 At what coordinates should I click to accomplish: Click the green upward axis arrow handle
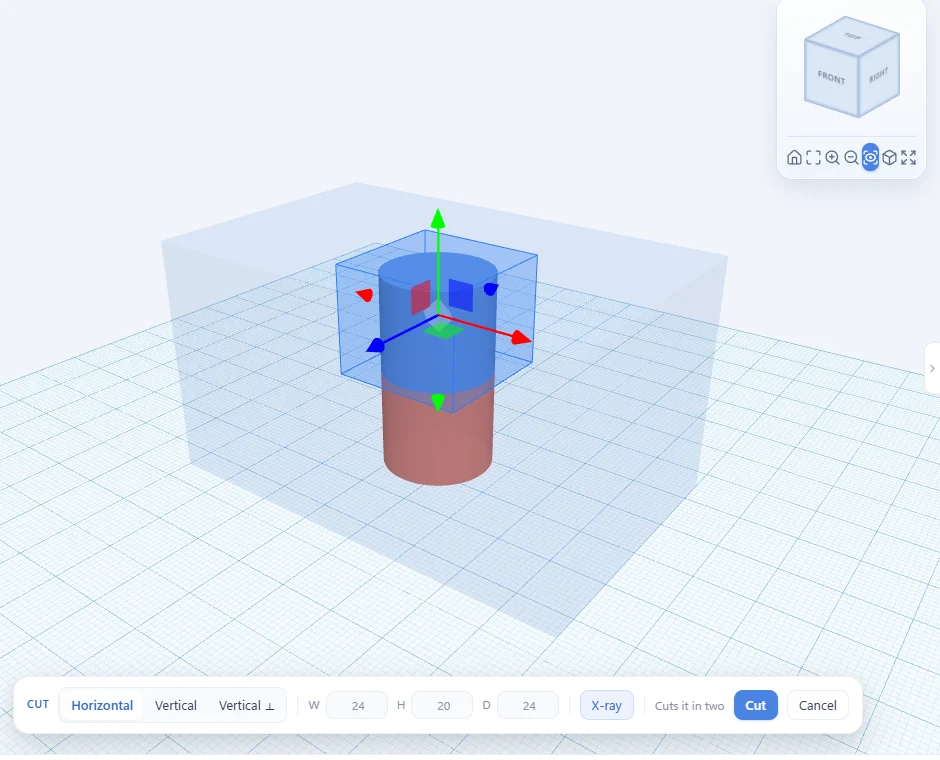point(438,218)
